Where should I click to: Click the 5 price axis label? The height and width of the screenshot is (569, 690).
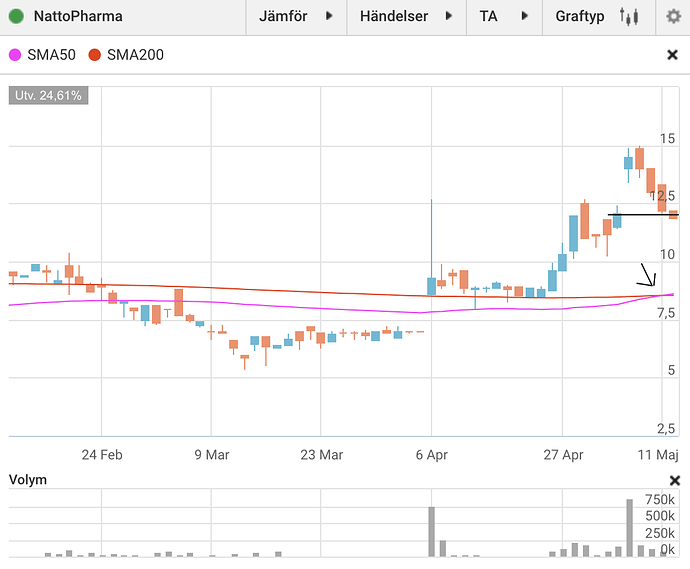(671, 370)
